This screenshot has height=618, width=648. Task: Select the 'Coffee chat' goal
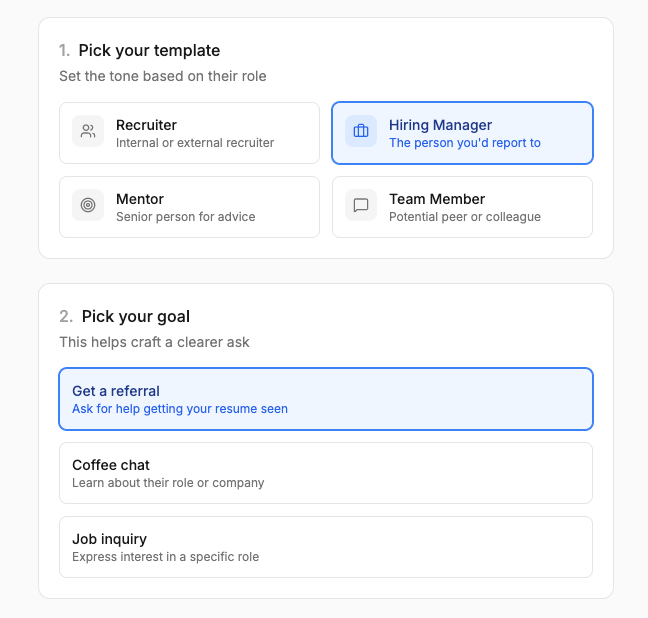coord(326,473)
